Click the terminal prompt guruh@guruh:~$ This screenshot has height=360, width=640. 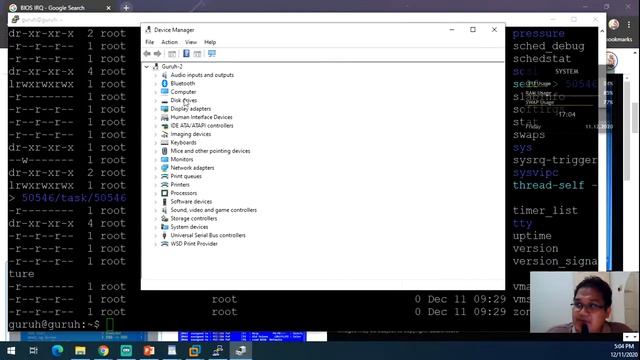click(54, 324)
